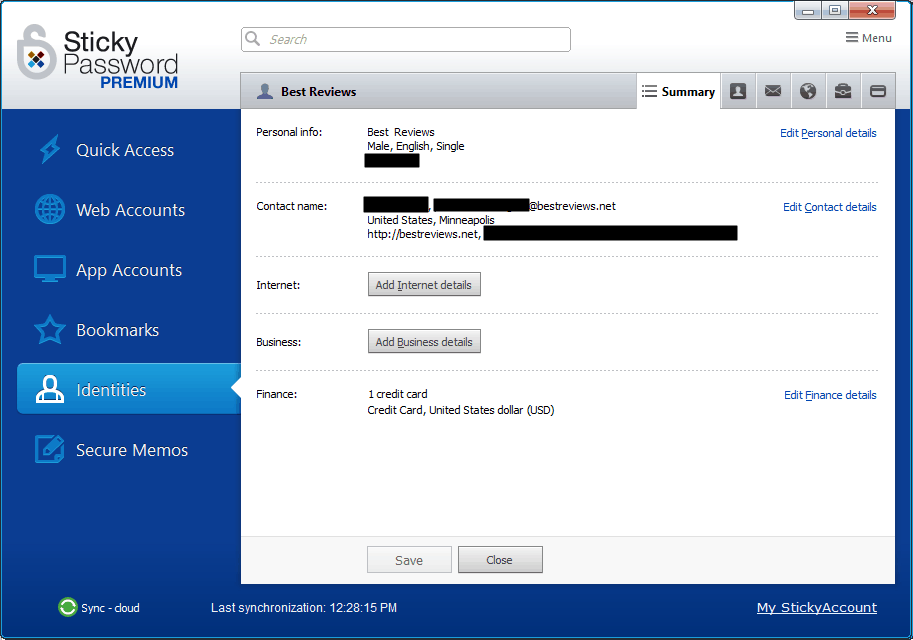Open Web Accounts from the sidebar
This screenshot has height=640, width=913.
coord(130,210)
